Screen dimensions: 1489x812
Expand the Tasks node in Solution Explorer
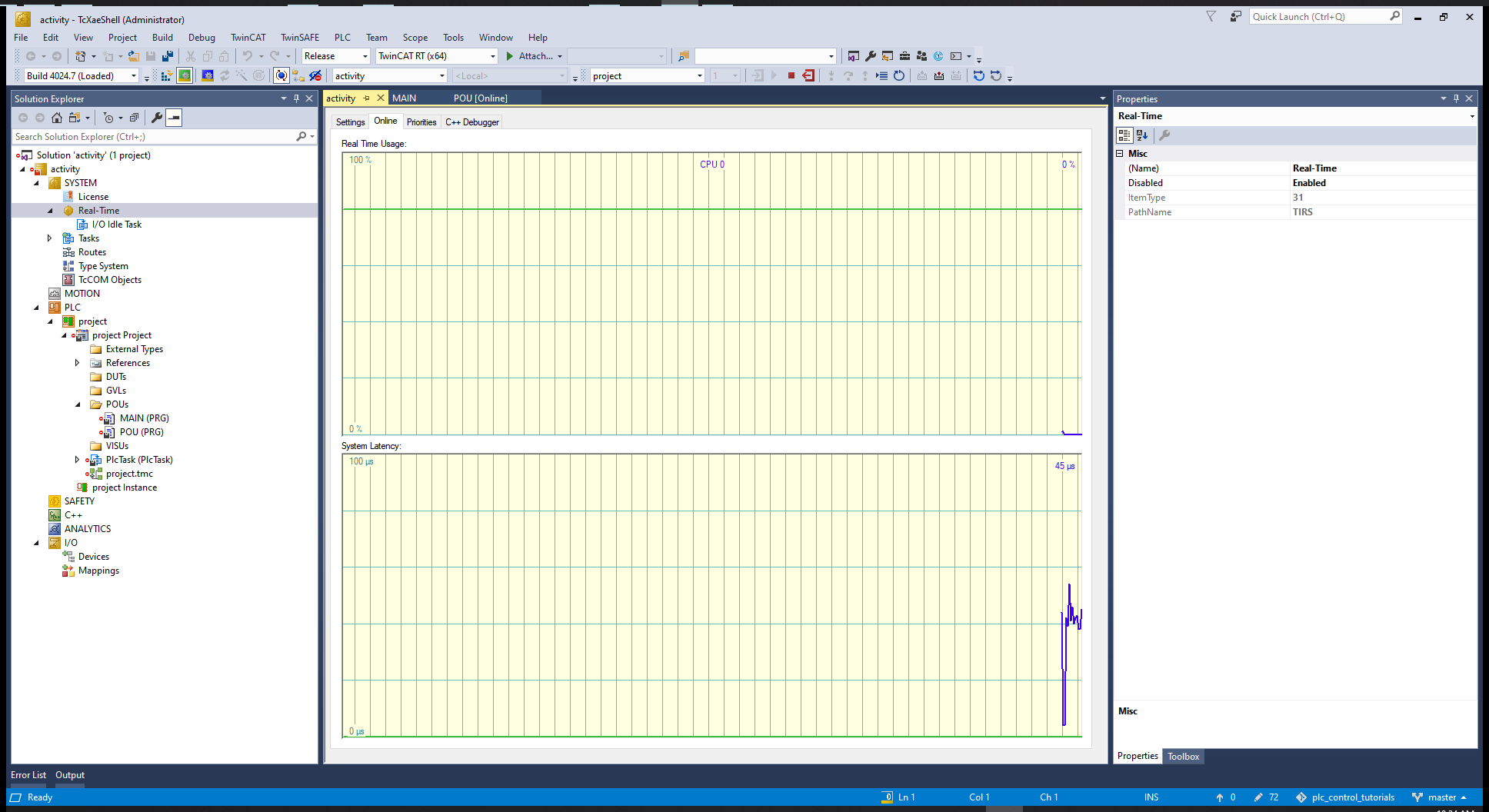pos(50,238)
